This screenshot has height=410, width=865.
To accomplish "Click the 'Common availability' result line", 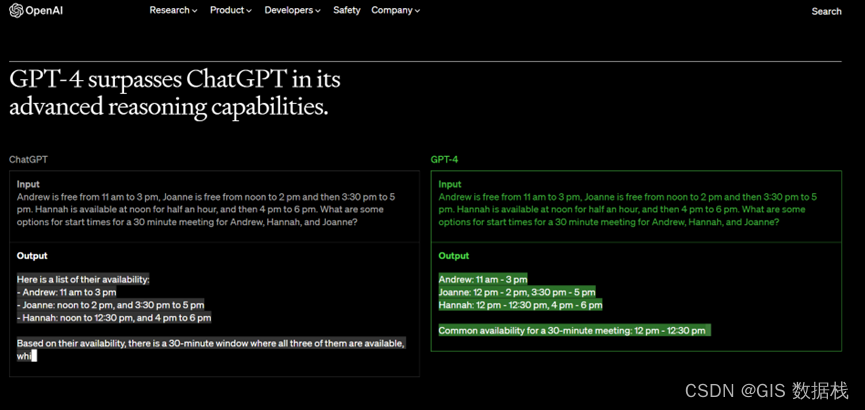I will point(572,331).
